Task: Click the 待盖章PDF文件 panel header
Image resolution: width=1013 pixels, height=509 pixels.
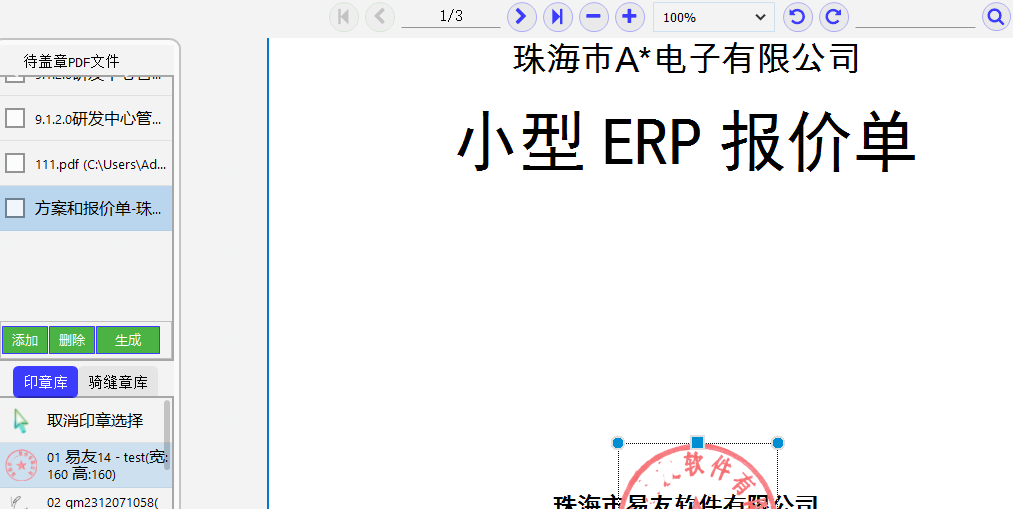Action: pos(72,61)
